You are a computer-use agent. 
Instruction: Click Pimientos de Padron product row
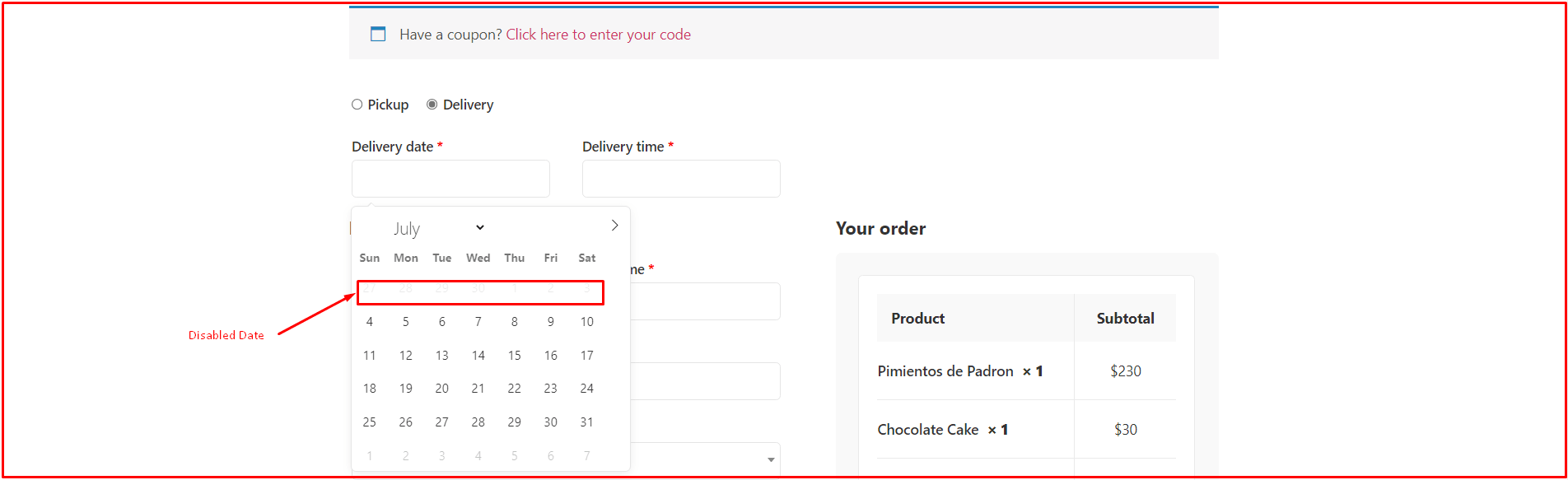pyautogui.click(x=1026, y=371)
